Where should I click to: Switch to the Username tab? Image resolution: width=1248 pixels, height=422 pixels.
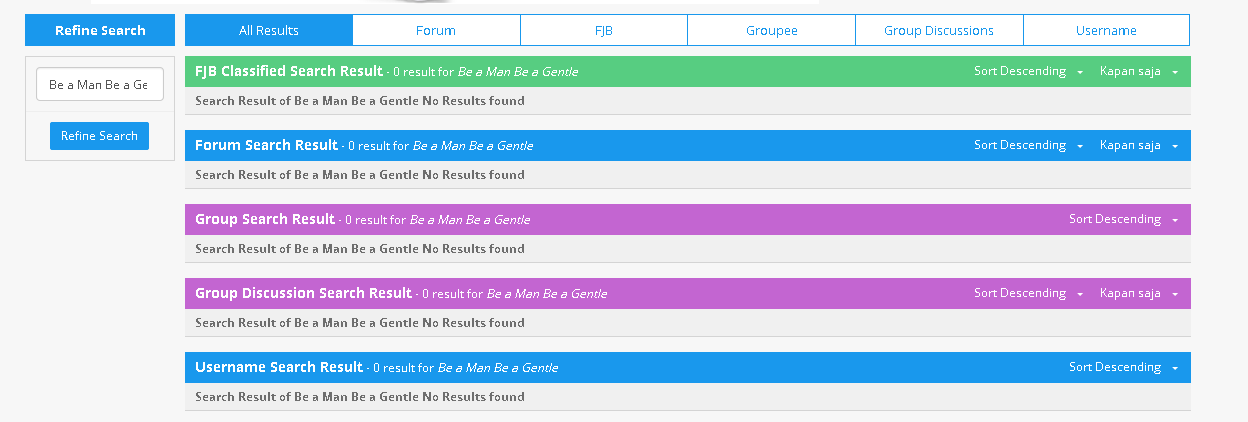click(x=1106, y=30)
